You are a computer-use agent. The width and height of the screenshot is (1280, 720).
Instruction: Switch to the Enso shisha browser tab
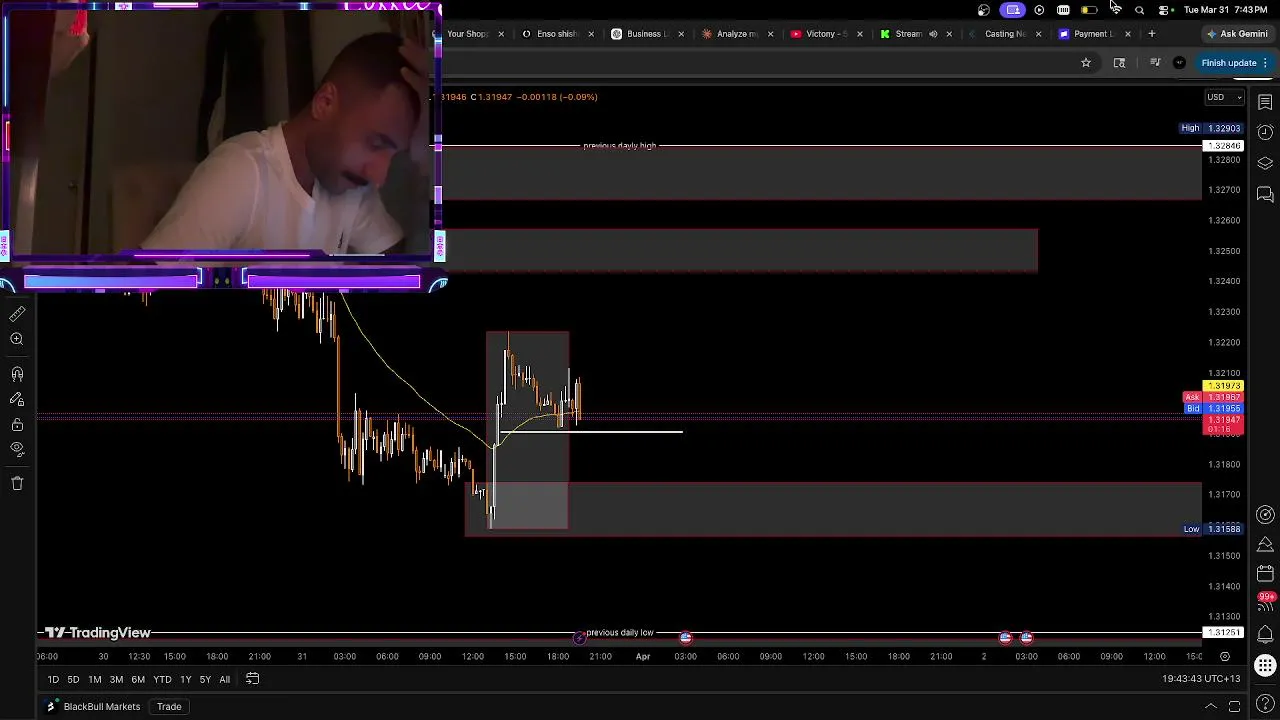(x=557, y=34)
